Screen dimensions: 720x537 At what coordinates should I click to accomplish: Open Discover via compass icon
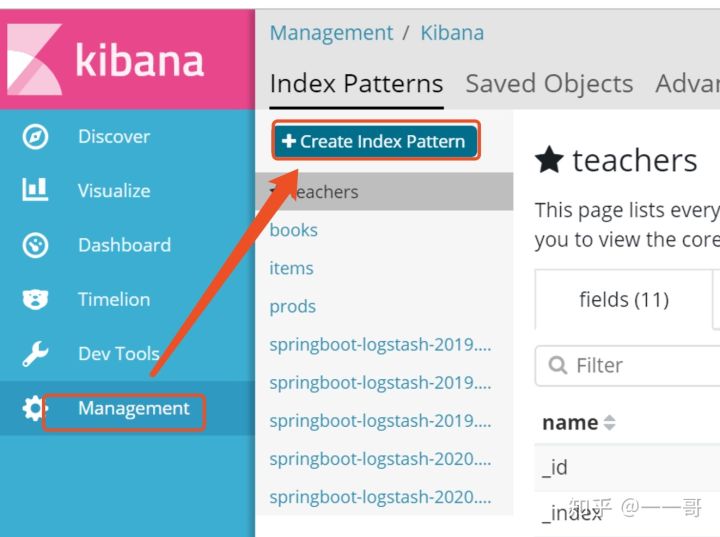coord(36,137)
